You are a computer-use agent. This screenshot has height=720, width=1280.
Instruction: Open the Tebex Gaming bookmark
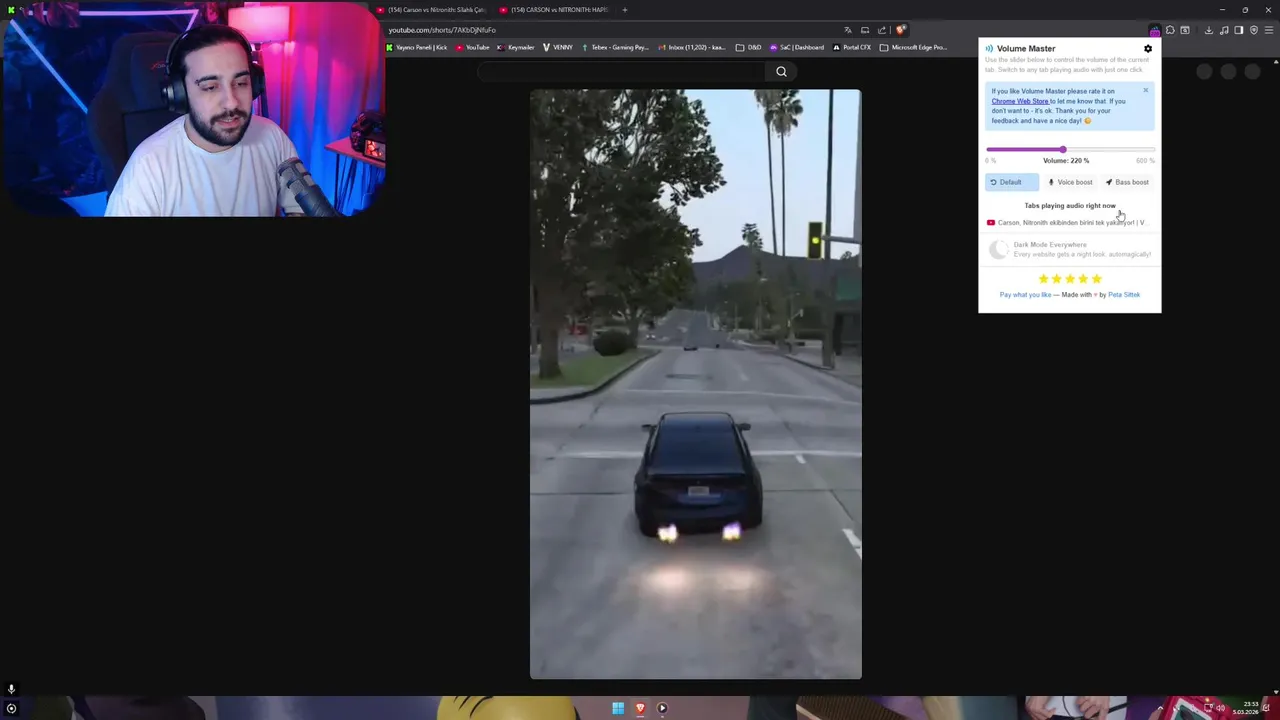coord(615,47)
